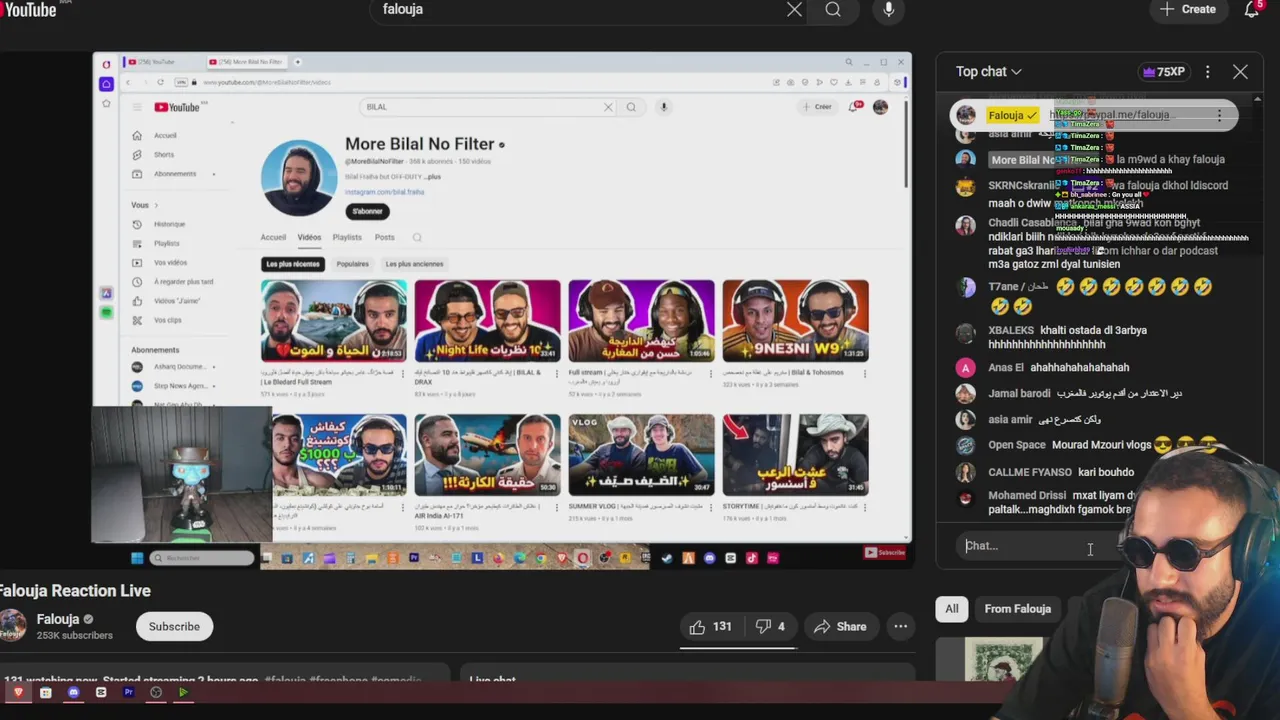
Task: Open 'À regarder plus tard' list
Action: click(183, 282)
